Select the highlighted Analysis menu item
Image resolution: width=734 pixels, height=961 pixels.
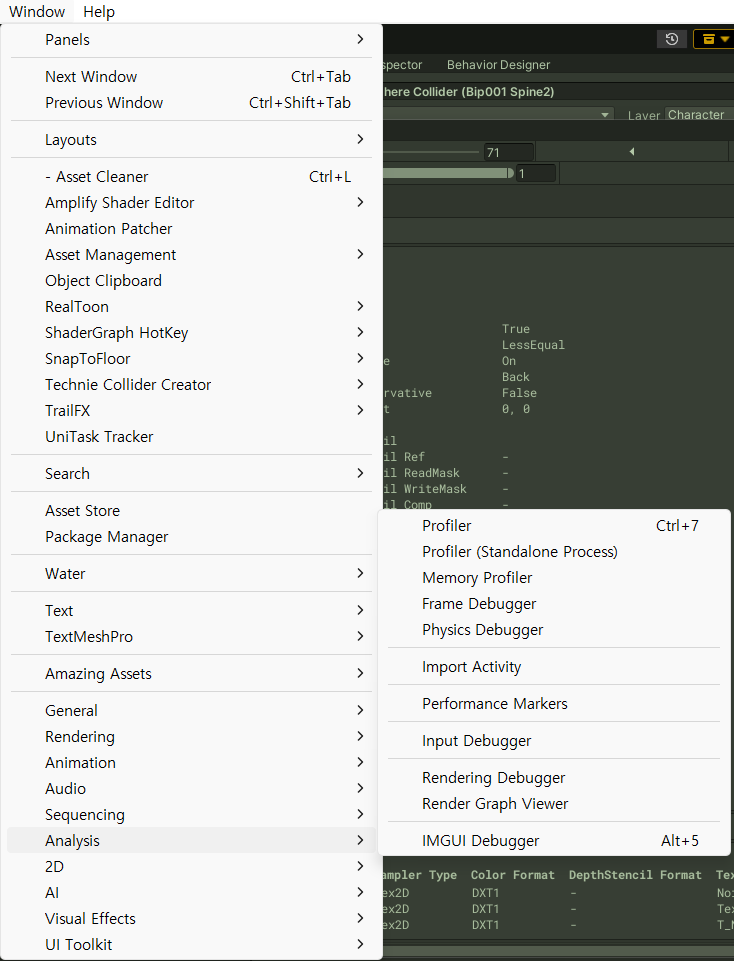(x=191, y=840)
